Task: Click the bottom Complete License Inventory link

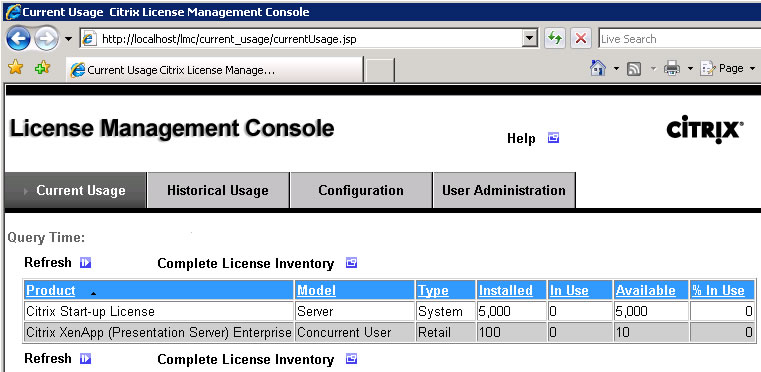Action: pyautogui.click(x=246, y=360)
